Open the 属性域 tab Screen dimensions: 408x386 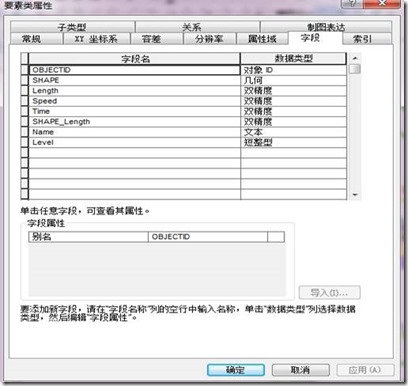click(x=262, y=39)
